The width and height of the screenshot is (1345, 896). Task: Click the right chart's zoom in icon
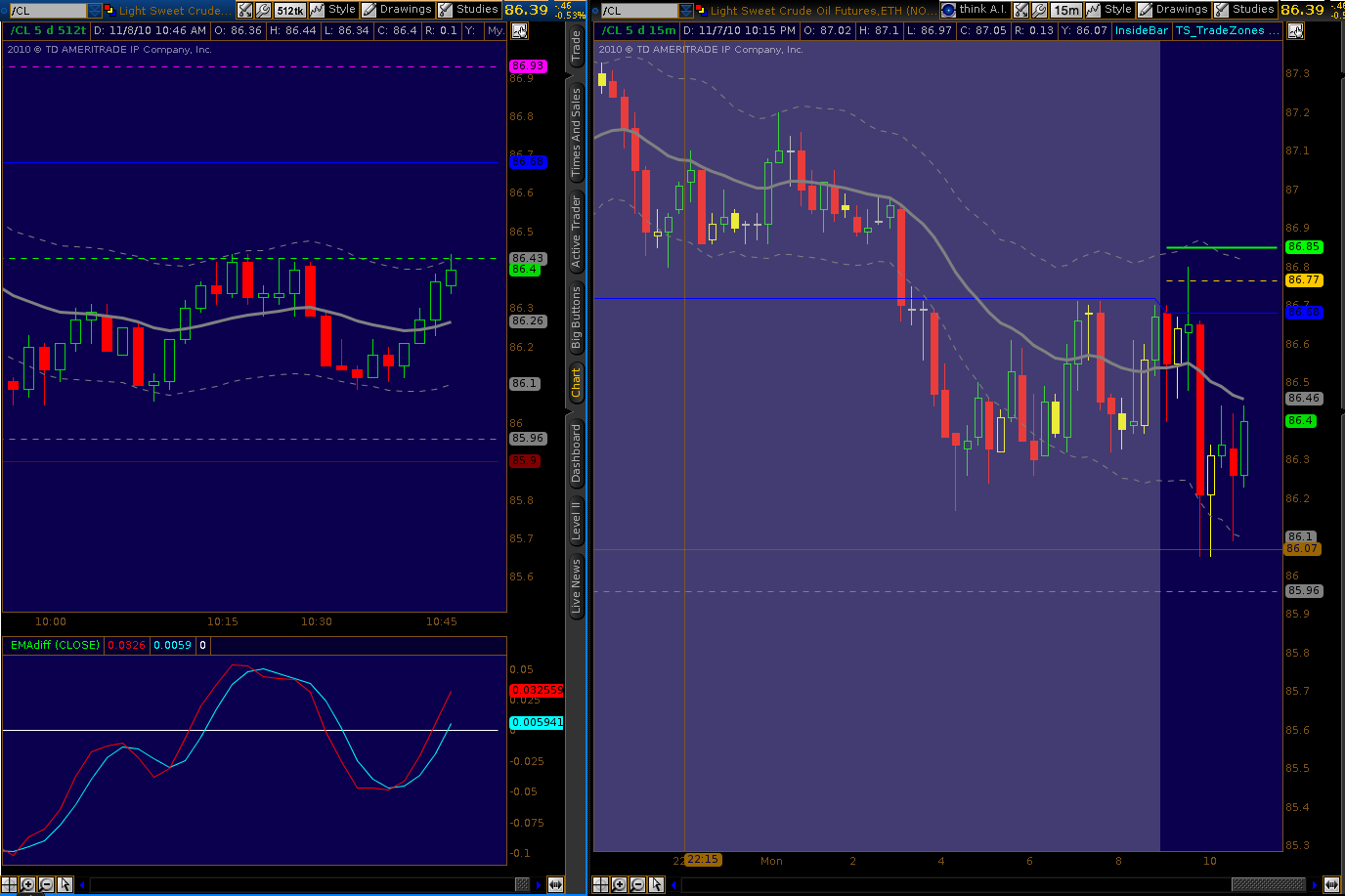coord(619,884)
